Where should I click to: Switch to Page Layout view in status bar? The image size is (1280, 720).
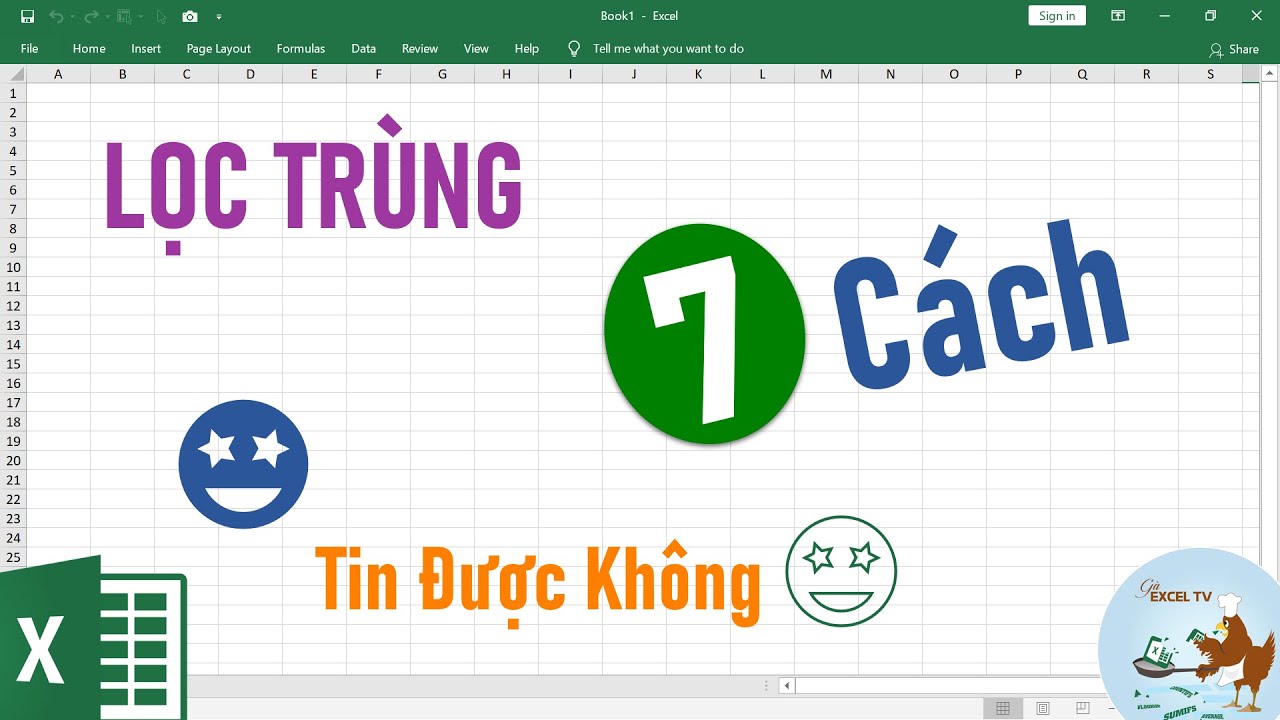(1043, 709)
